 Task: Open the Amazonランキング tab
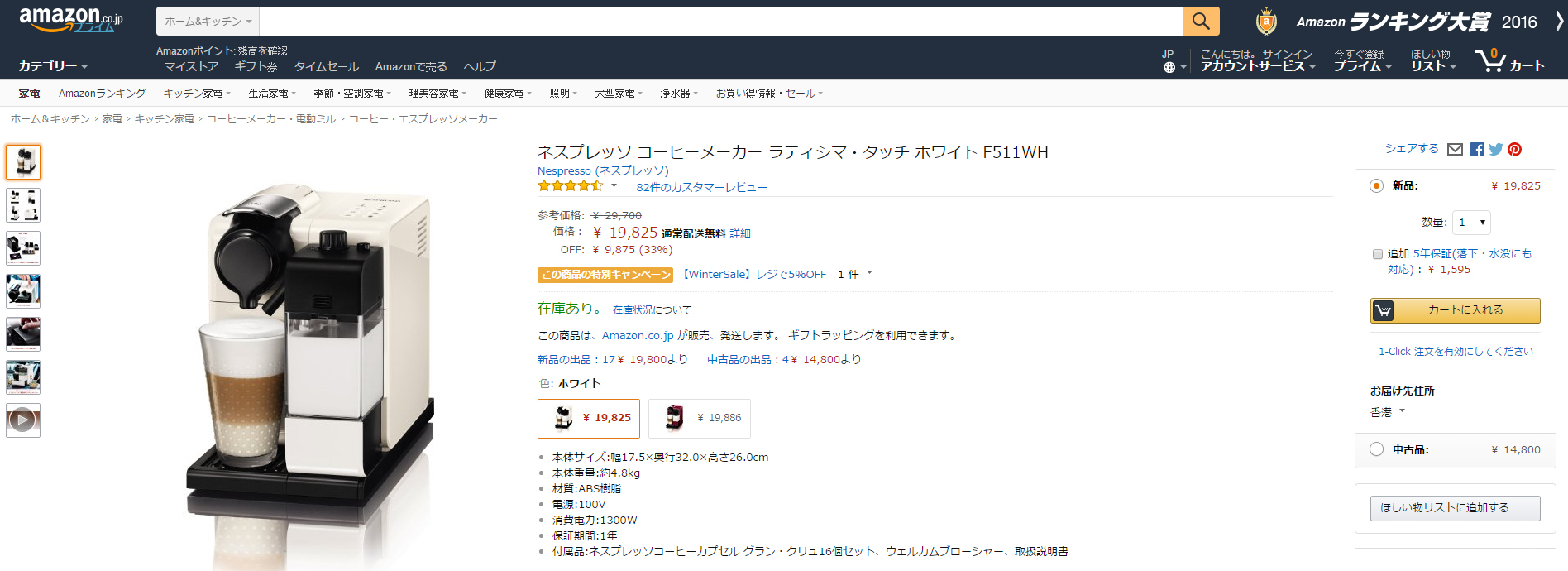point(102,94)
